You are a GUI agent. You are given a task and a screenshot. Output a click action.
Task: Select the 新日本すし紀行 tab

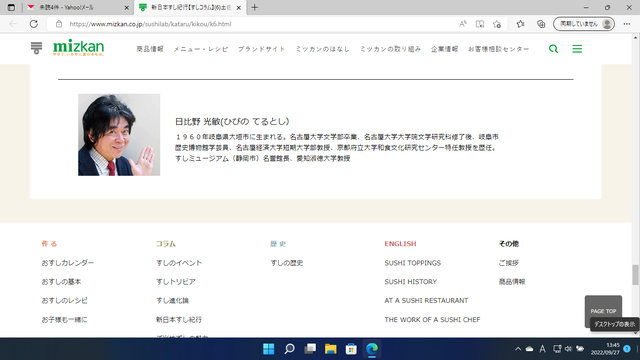(190, 7)
